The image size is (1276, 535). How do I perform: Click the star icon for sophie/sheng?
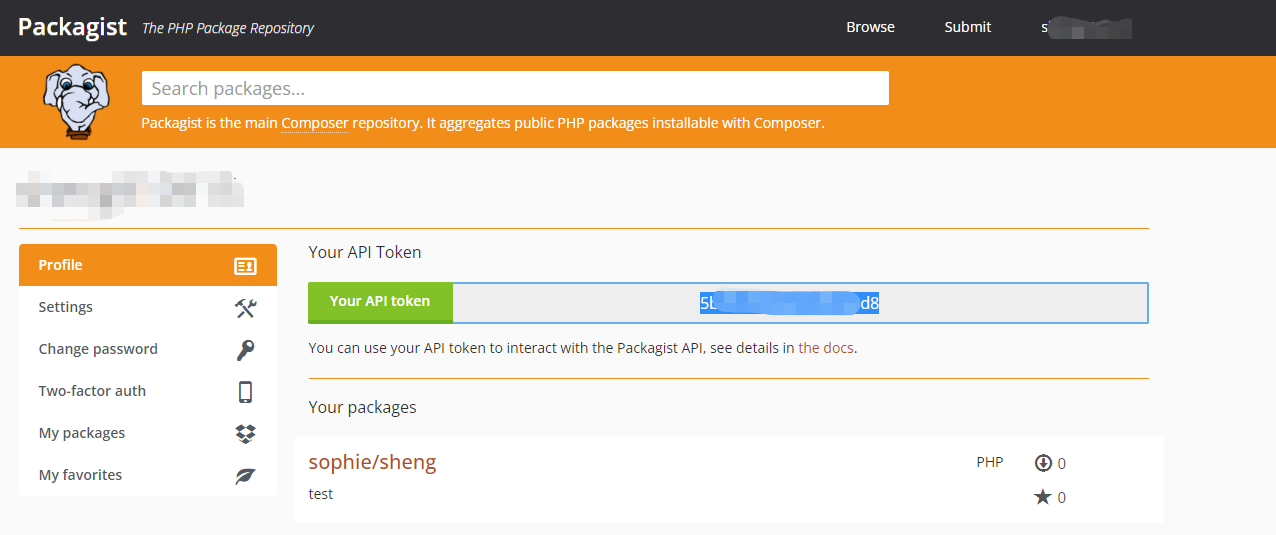pos(1043,497)
